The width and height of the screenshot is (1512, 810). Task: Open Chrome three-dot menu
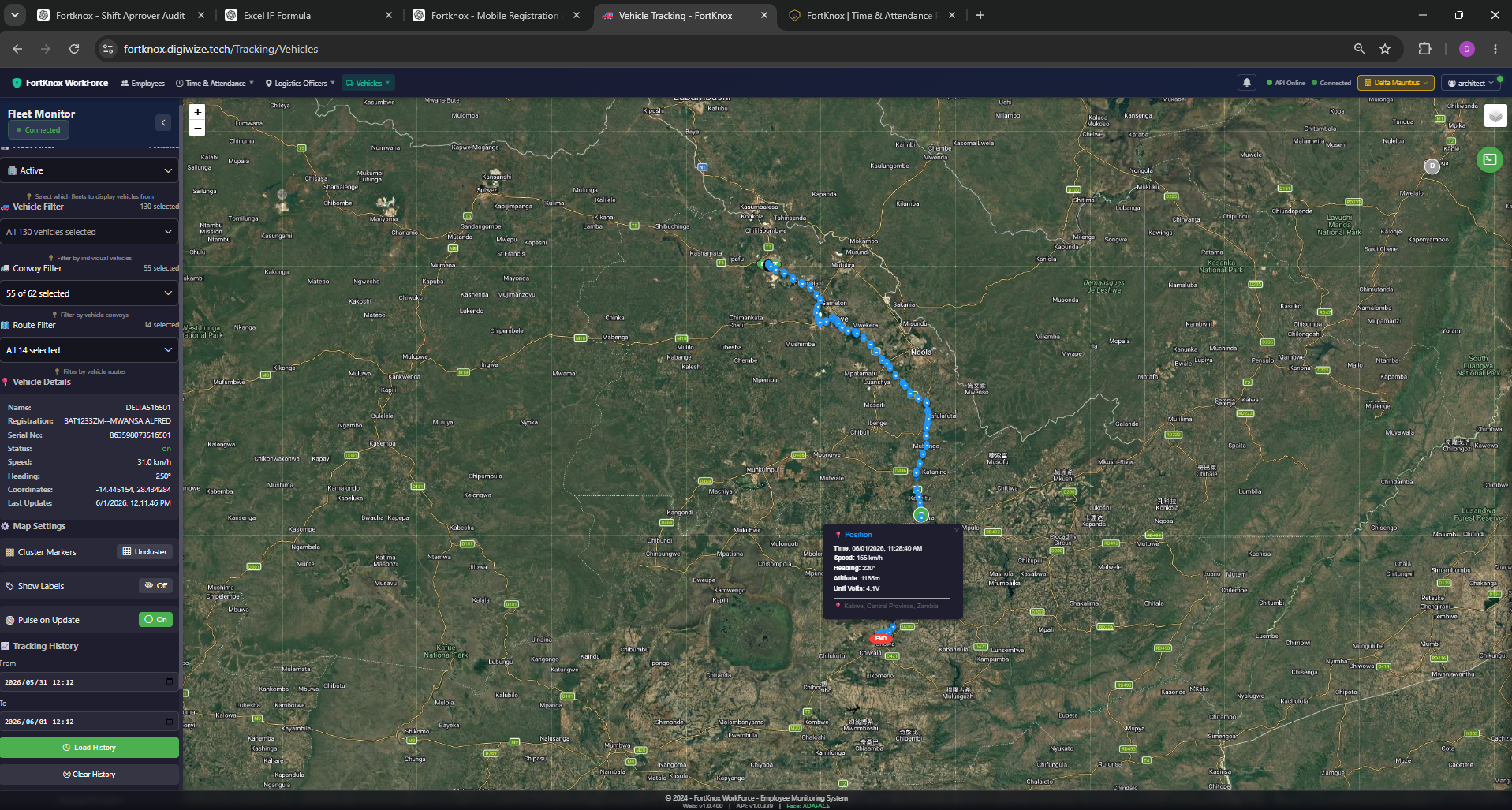(x=1495, y=49)
